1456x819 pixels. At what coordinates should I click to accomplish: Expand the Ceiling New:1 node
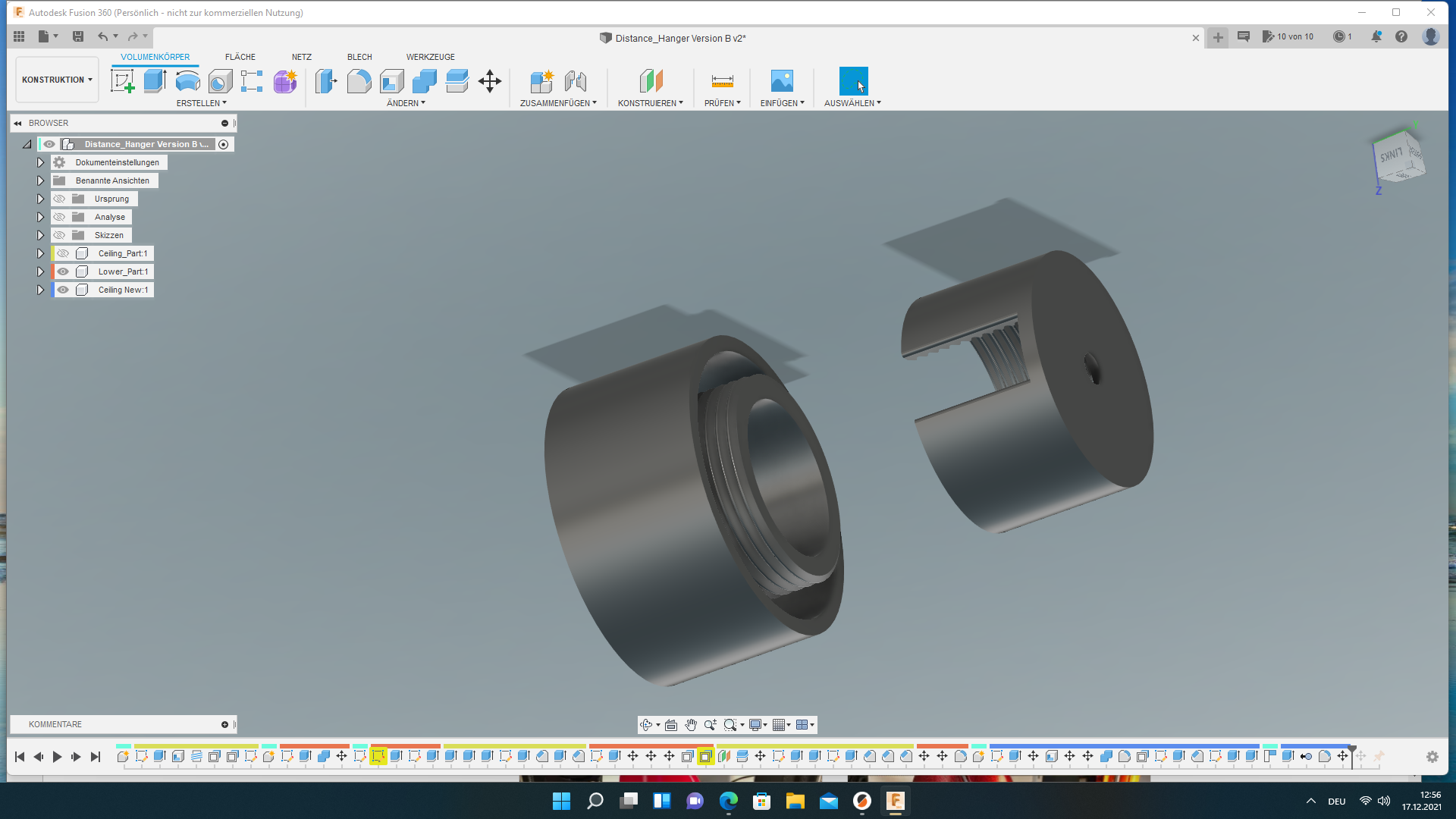pos(40,290)
